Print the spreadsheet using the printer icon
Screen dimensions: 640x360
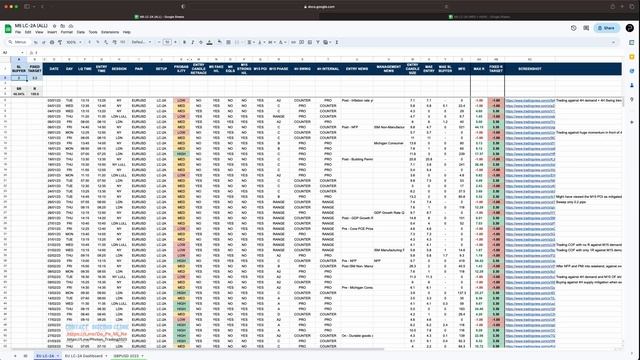[52, 42]
